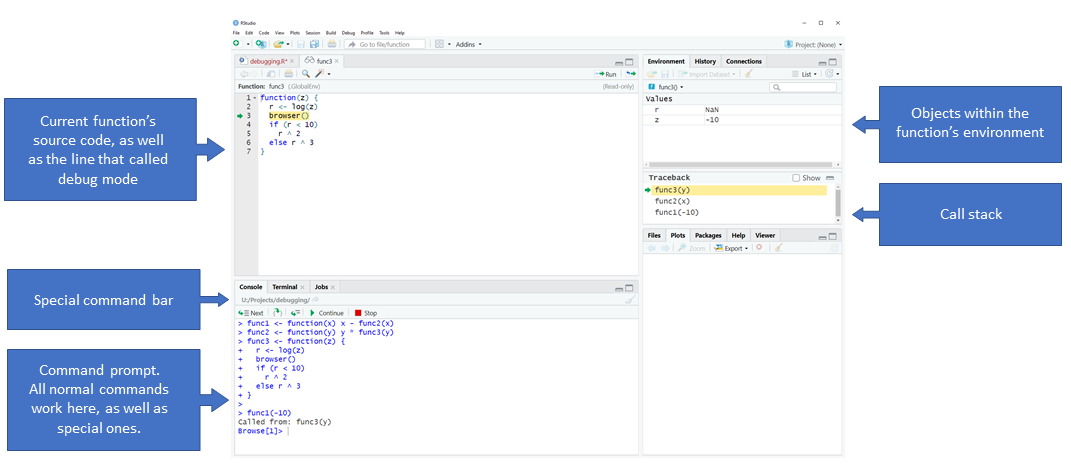Click the Re-run previous code icon
1071x464 pixels.
630,74
